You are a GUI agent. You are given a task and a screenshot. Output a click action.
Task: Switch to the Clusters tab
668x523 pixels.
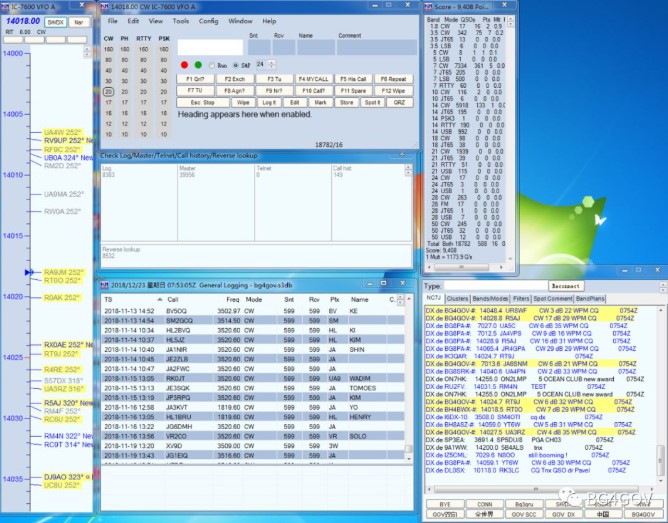point(458,299)
